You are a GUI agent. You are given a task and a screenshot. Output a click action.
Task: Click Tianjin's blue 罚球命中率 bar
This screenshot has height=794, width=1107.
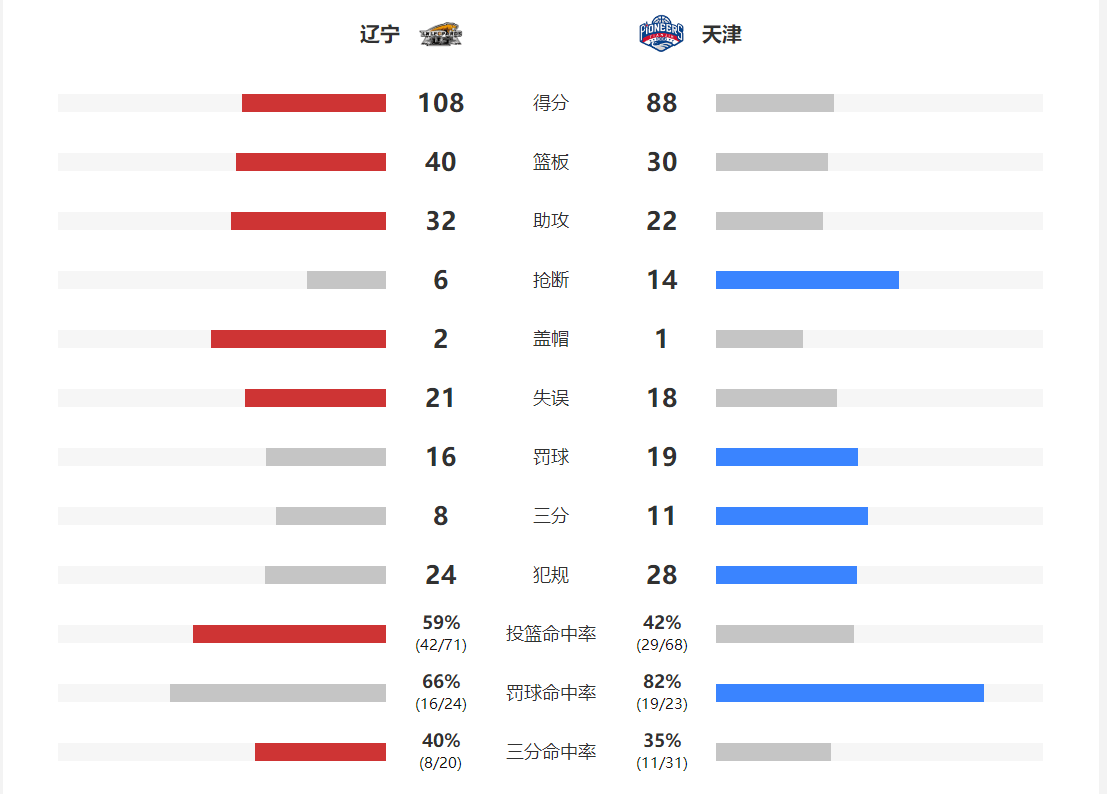coord(850,693)
